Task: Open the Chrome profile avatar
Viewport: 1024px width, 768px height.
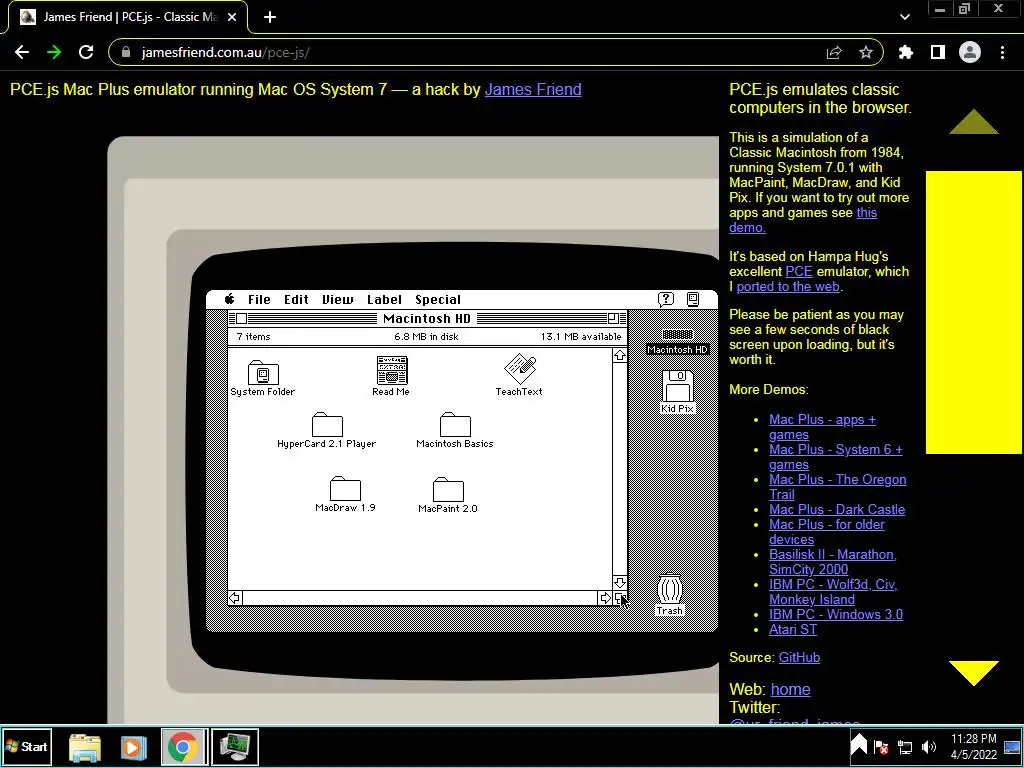Action: pyautogui.click(x=970, y=52)
